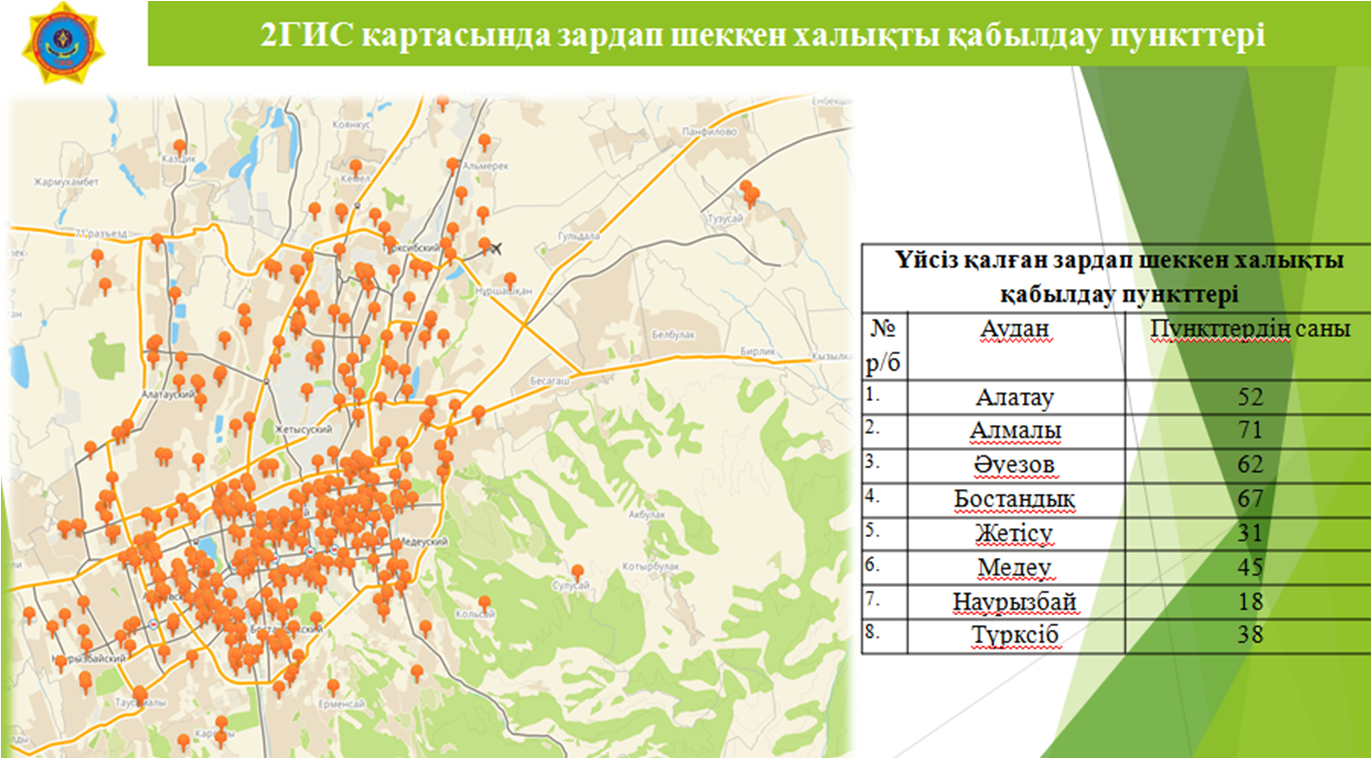The height and width of the screenshot is (759, 1372).
Task: Click the value 38 in Түрксіб row
Action: tap(1250, 636)
